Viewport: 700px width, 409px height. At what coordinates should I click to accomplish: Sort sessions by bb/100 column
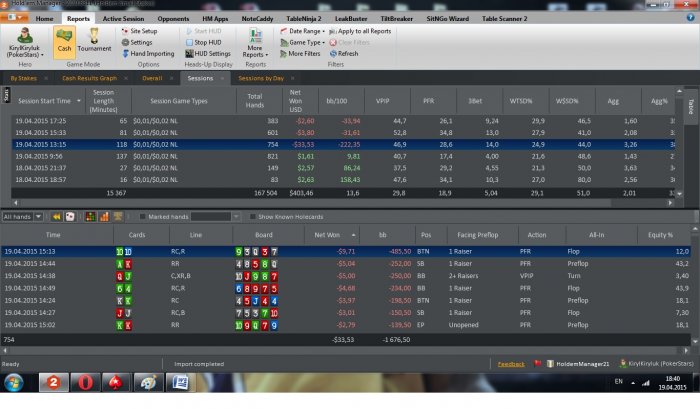337,101
